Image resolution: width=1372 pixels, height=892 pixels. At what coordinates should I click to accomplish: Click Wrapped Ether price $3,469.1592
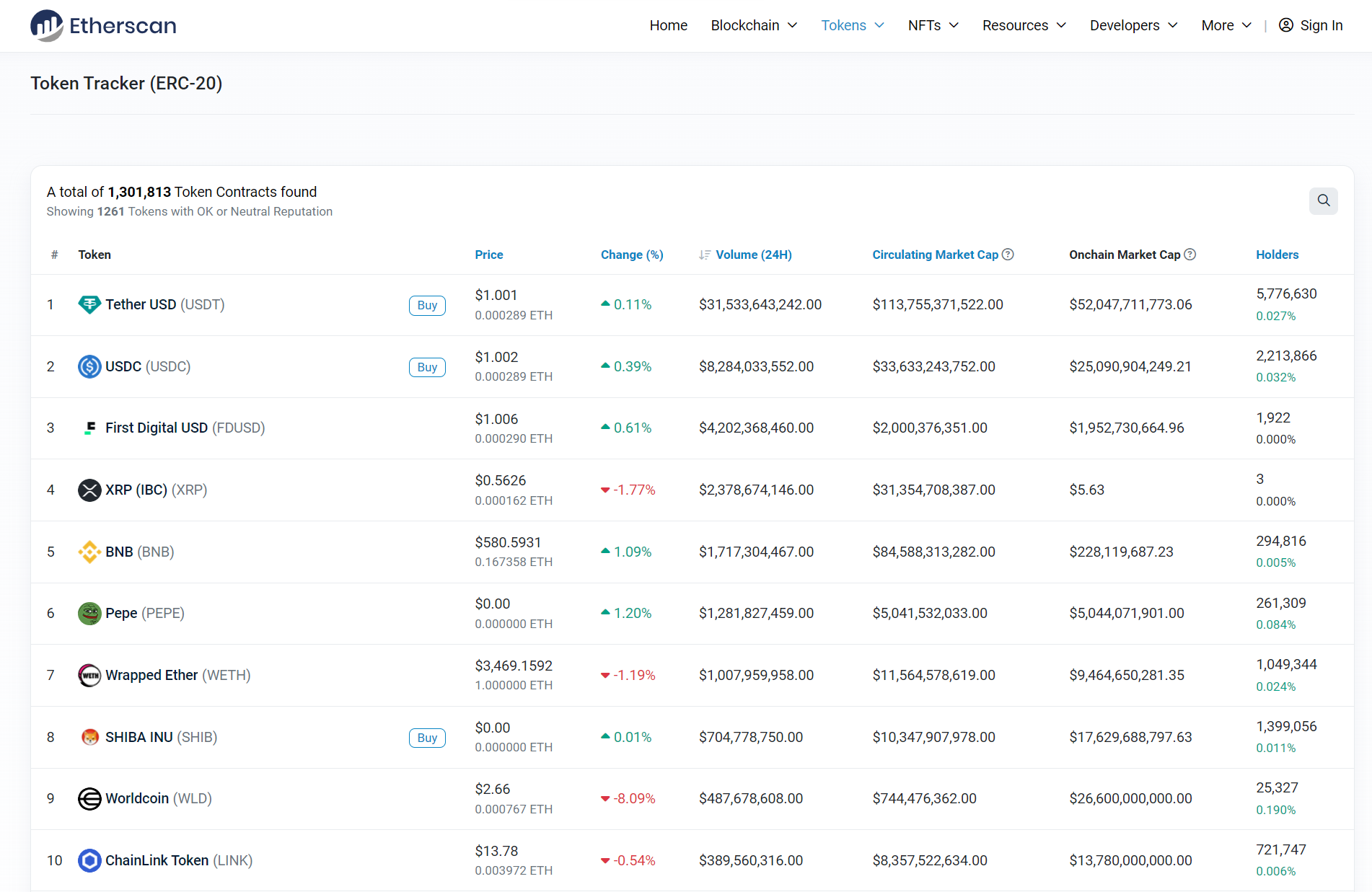point(514,666)
